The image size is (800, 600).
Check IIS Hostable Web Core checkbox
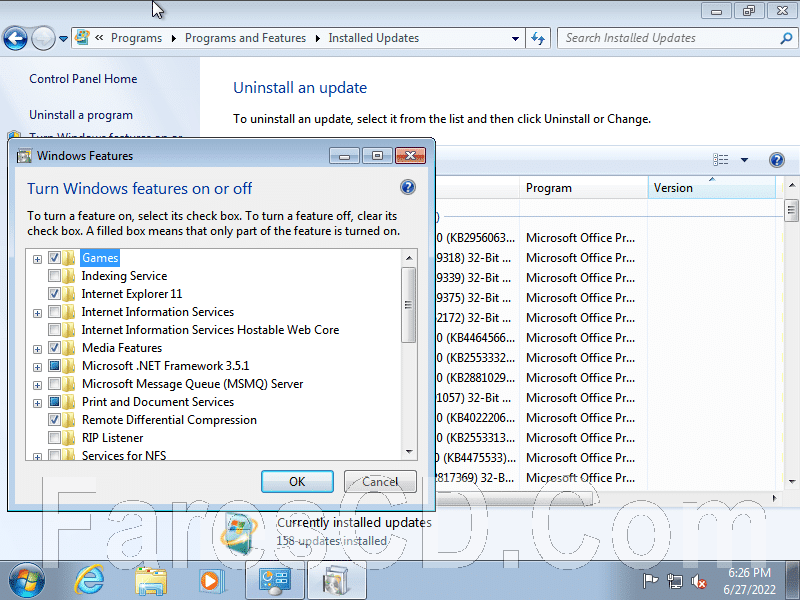pos(54,330)
